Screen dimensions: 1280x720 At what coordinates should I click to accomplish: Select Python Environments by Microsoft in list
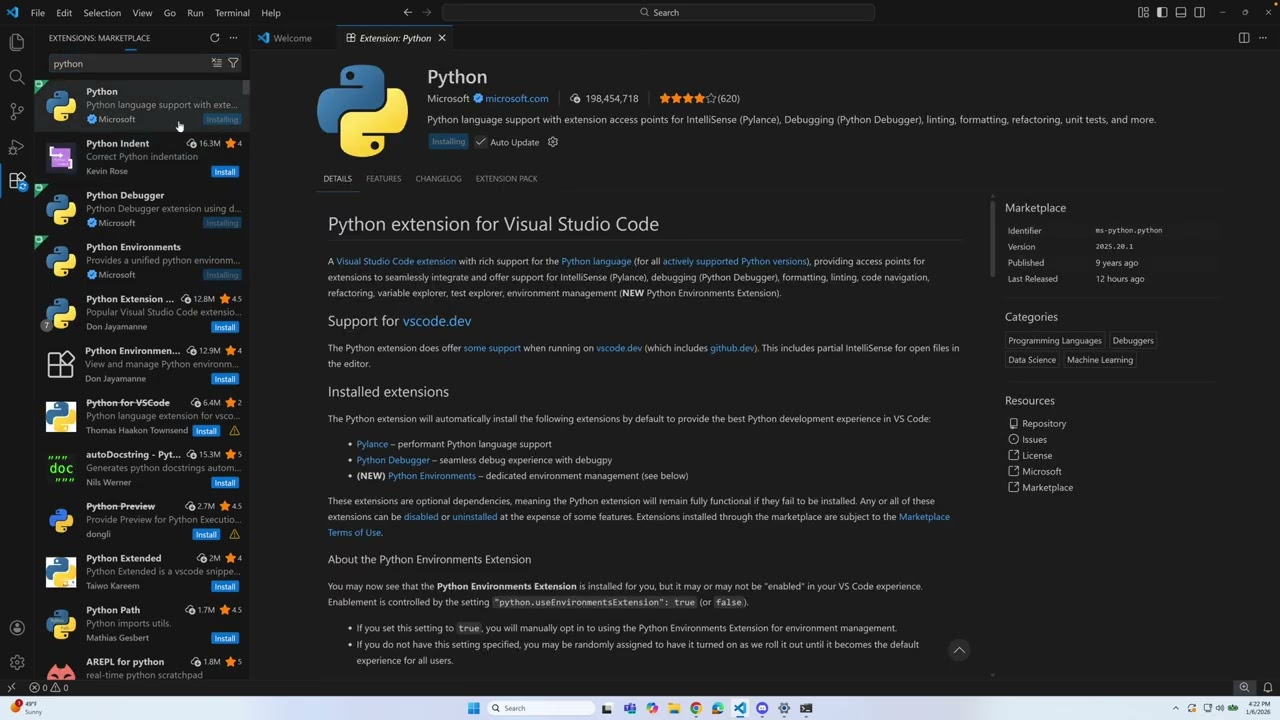tap(142, 260)
